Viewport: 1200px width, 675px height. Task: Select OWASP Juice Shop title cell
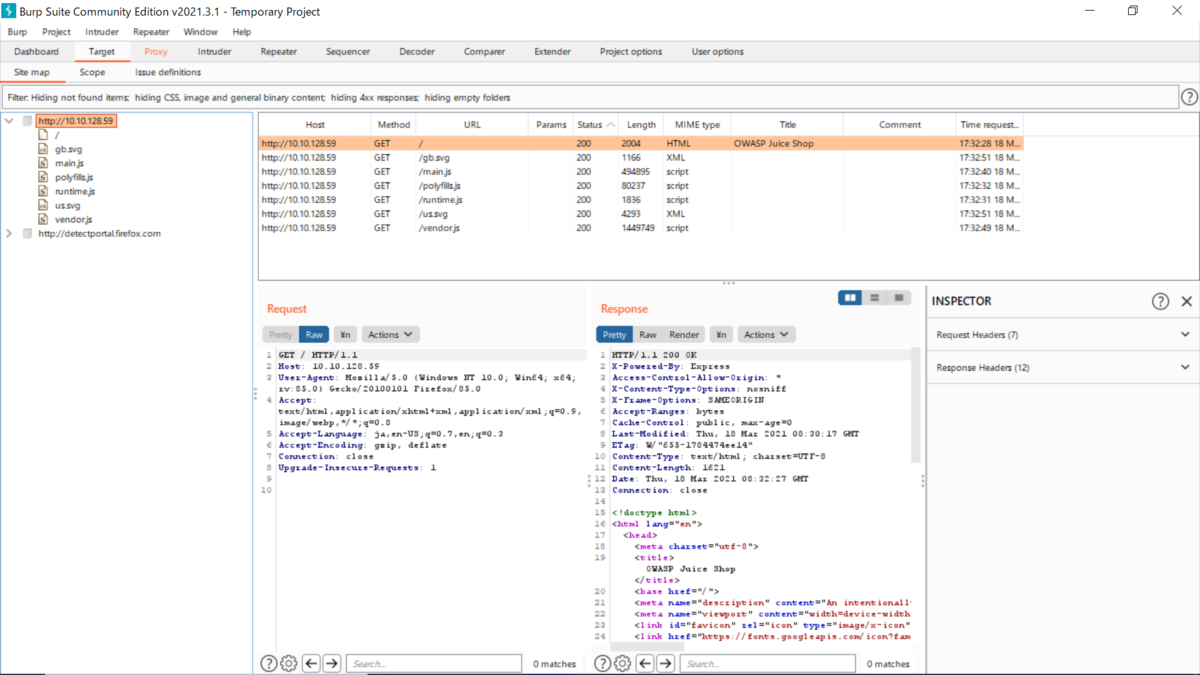pyautogui.click(x=787, y=144)
